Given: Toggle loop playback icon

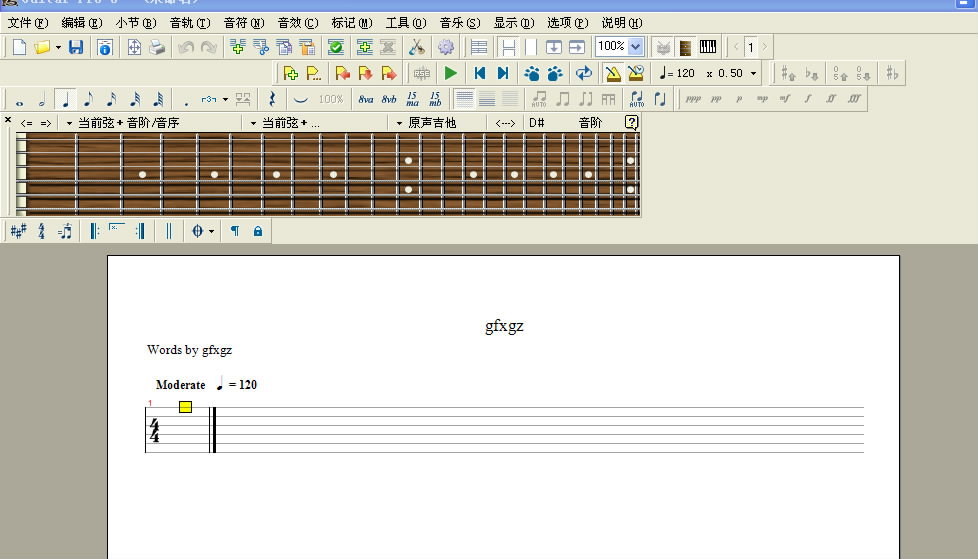Looking at the screenshot, I should pos(583,73).
